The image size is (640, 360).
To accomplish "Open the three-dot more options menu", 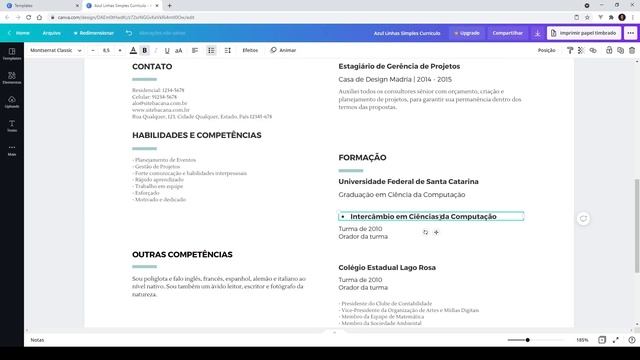I will pyautogui.click(x=631, y=33).
